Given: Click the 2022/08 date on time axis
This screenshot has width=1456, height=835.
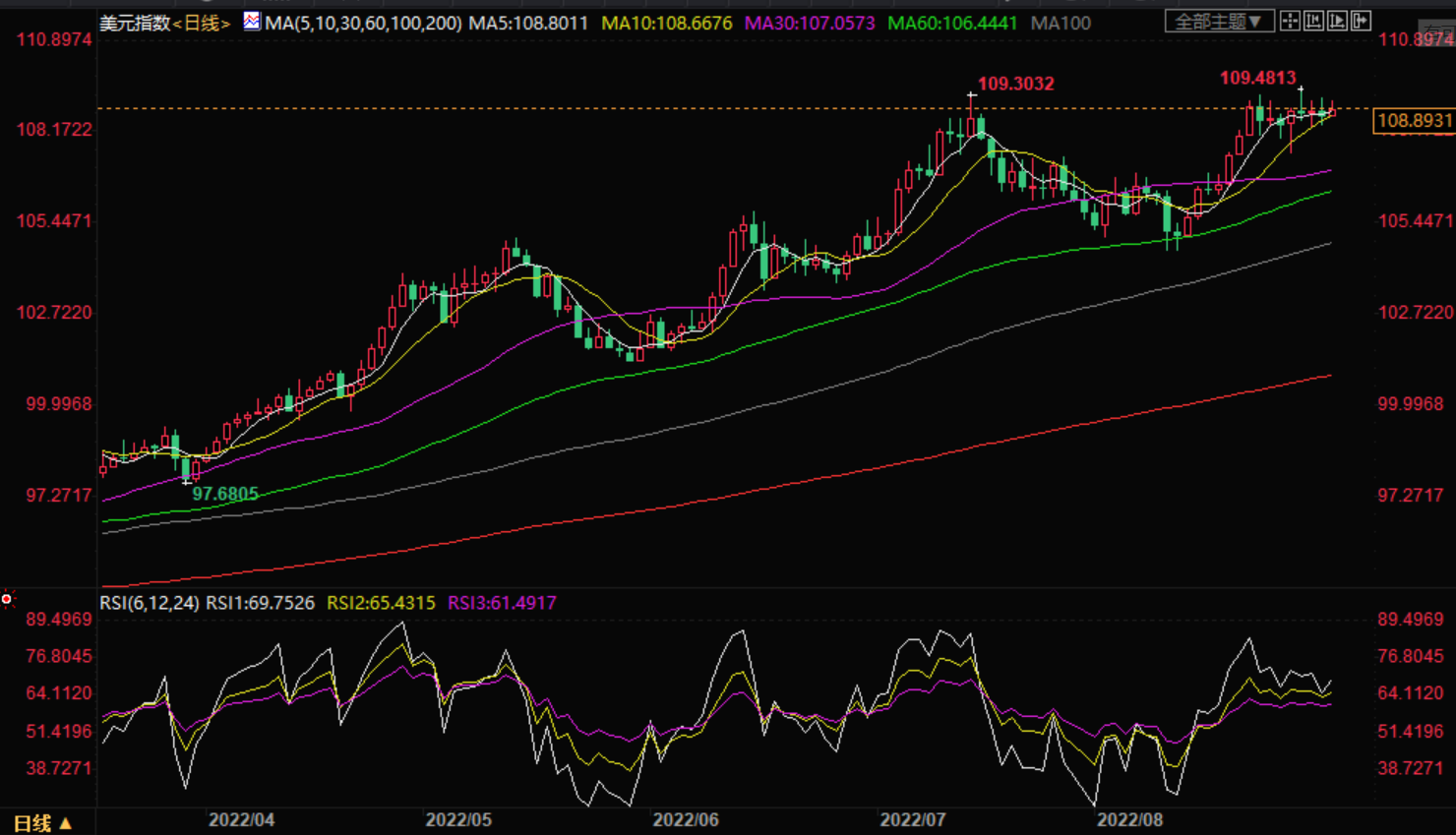Looking at the screenshot, I should pyautogui.click(x=1129, y=820).
